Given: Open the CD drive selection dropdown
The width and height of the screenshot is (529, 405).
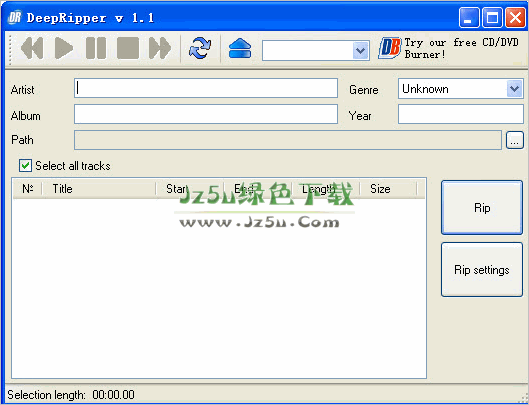Looking at the screenshot, I should click(x=360, y=51).
